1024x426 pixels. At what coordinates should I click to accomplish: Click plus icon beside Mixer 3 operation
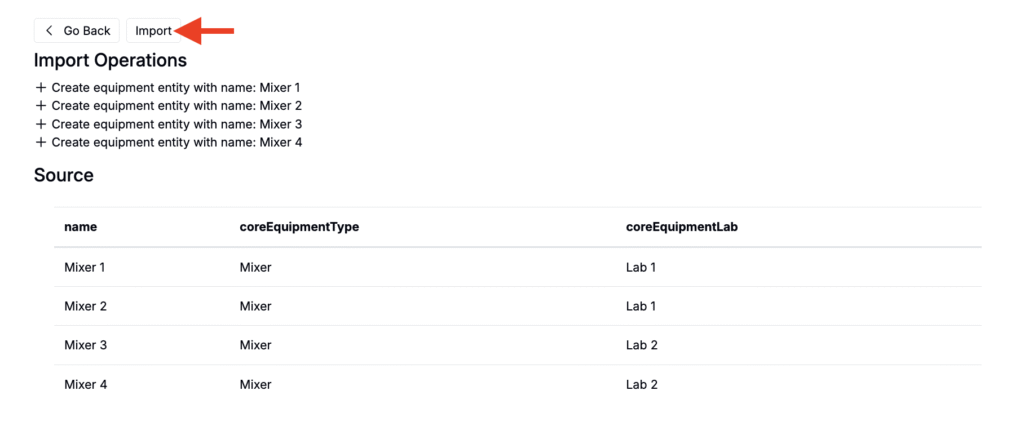(x=41, y=124)
